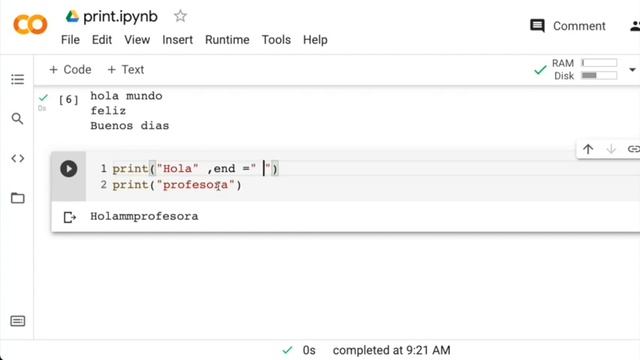Rename the notebook title print.ipynb
The width and height of the screenshot is (640, 360).
120,17
